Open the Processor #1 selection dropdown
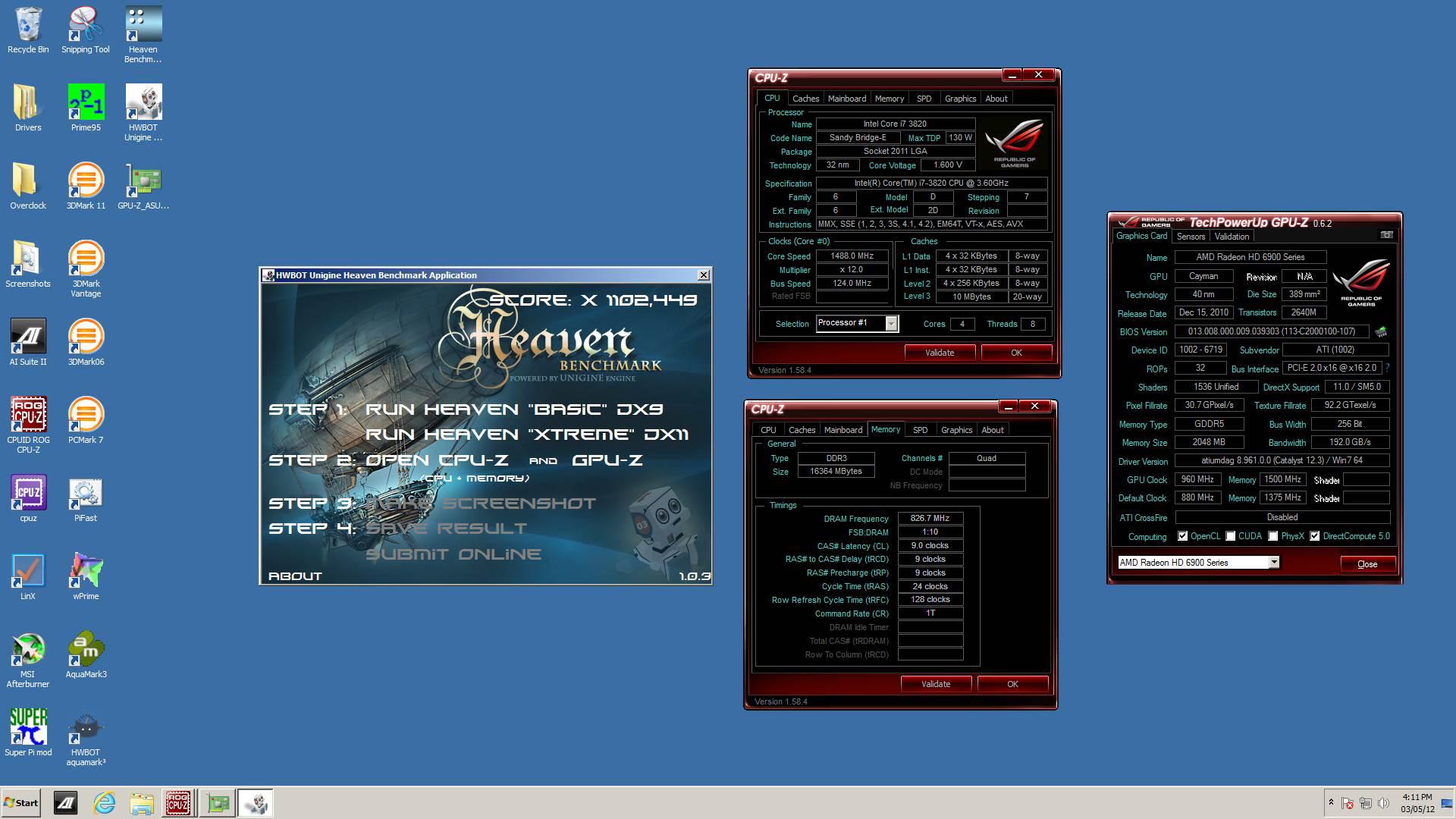Image resolution: width=1456 pixels, height=819 pixels. click(x=891, y=324)
